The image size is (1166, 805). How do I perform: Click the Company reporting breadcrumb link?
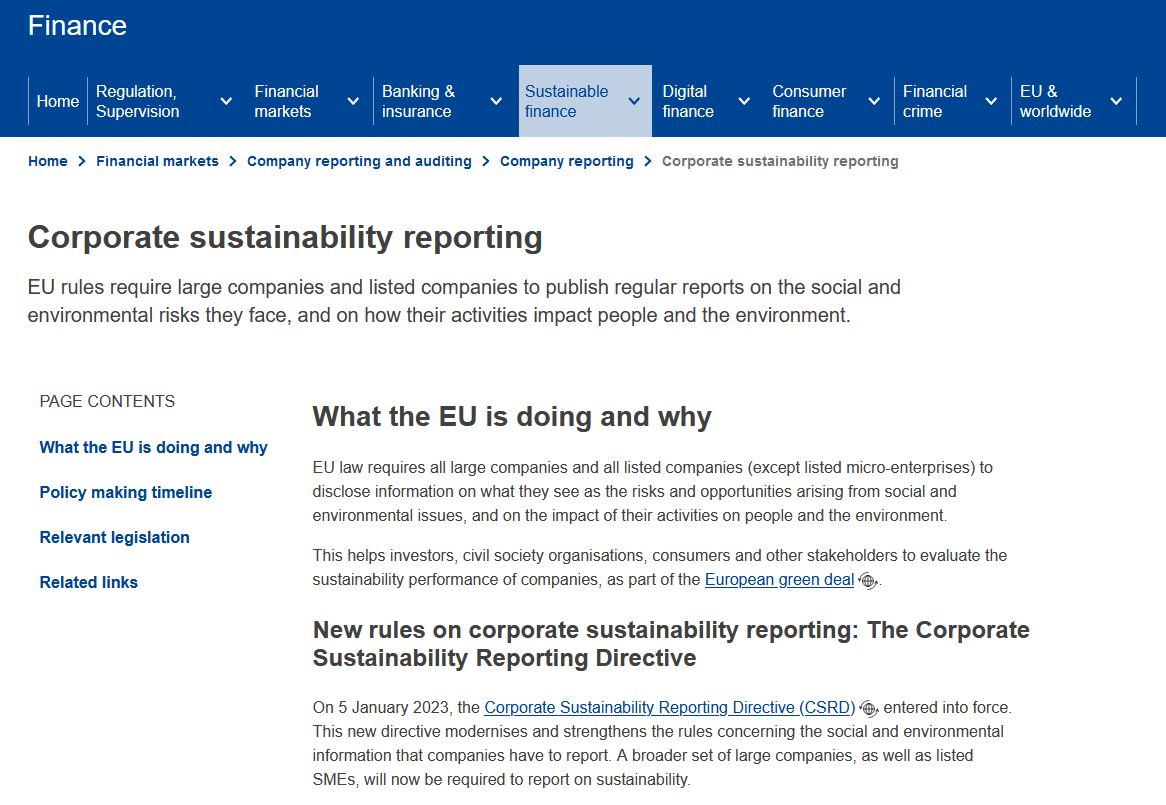point(567,161)
